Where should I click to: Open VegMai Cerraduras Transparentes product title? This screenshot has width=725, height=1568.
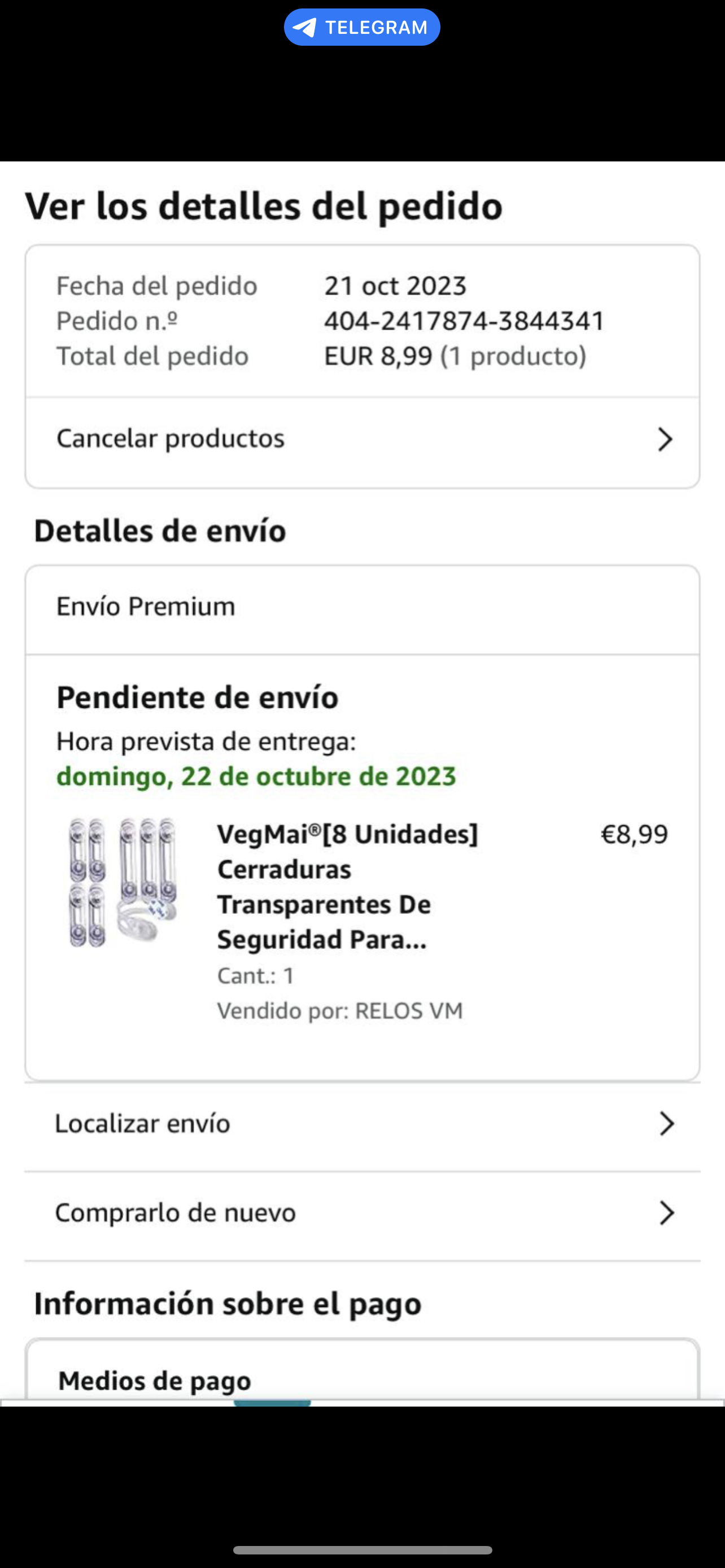[347, 886]
